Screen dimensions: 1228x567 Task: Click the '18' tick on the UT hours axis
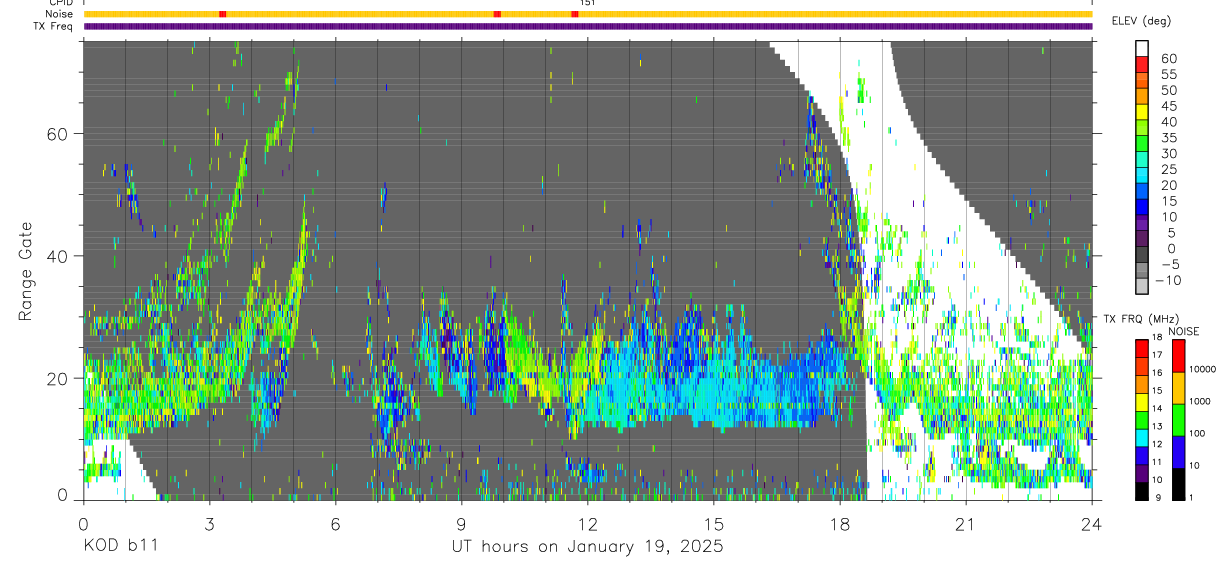click(x=840, y=523)
